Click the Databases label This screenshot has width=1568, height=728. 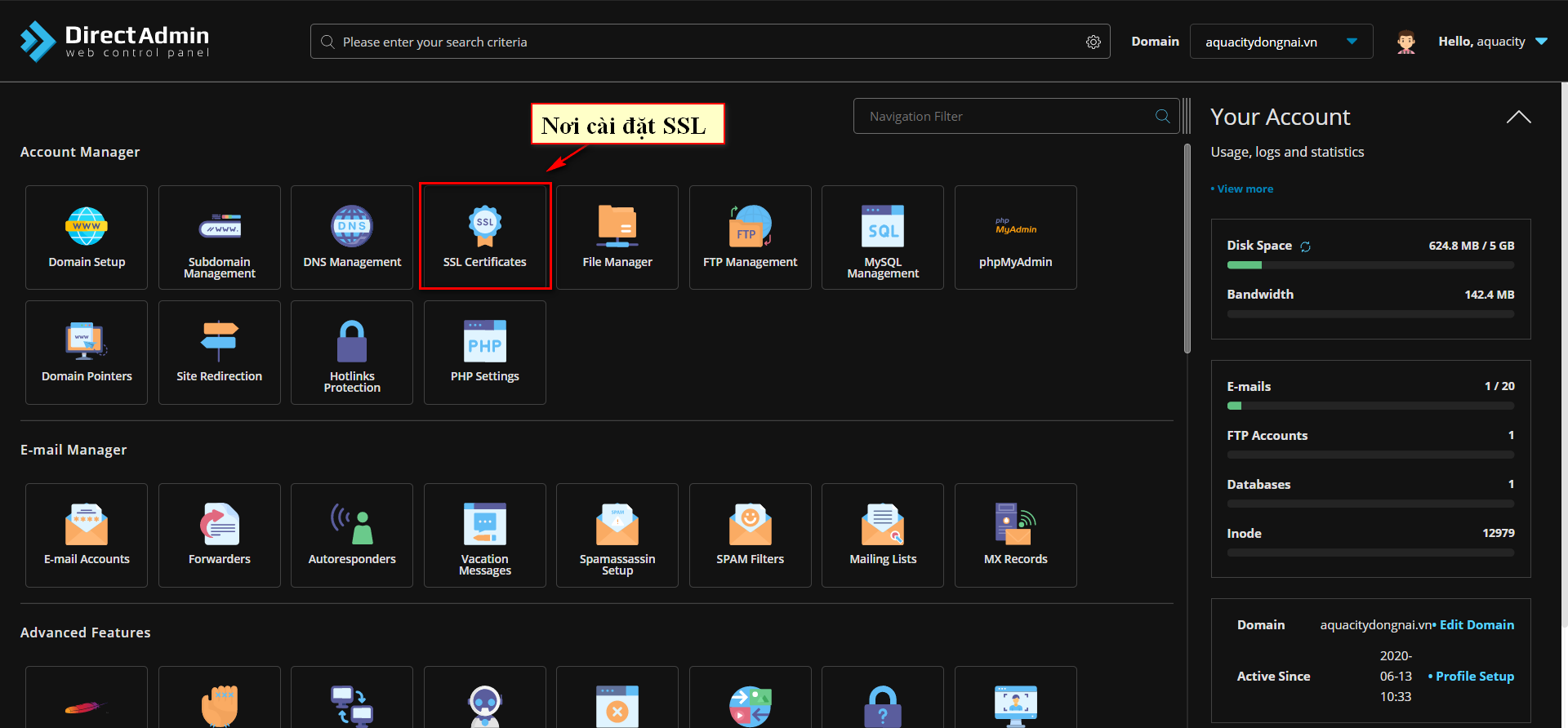coord(1258,485)
